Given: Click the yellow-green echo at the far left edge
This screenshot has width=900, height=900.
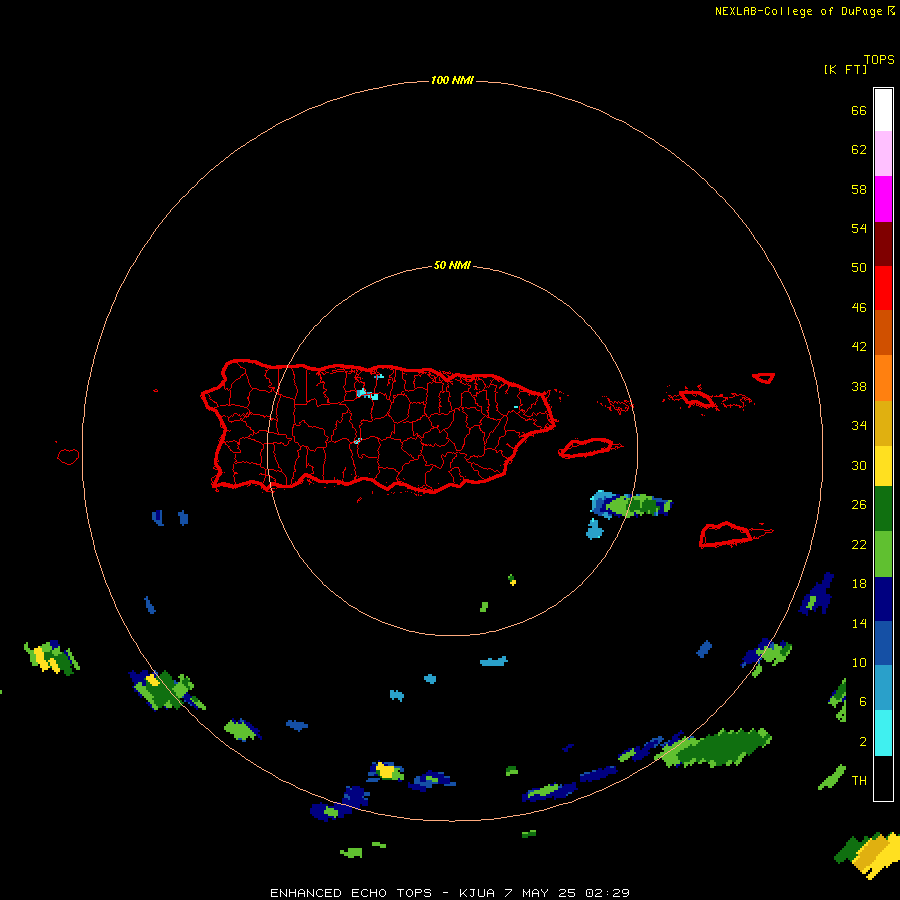Looking at the screenshot, I should (51, 657).
